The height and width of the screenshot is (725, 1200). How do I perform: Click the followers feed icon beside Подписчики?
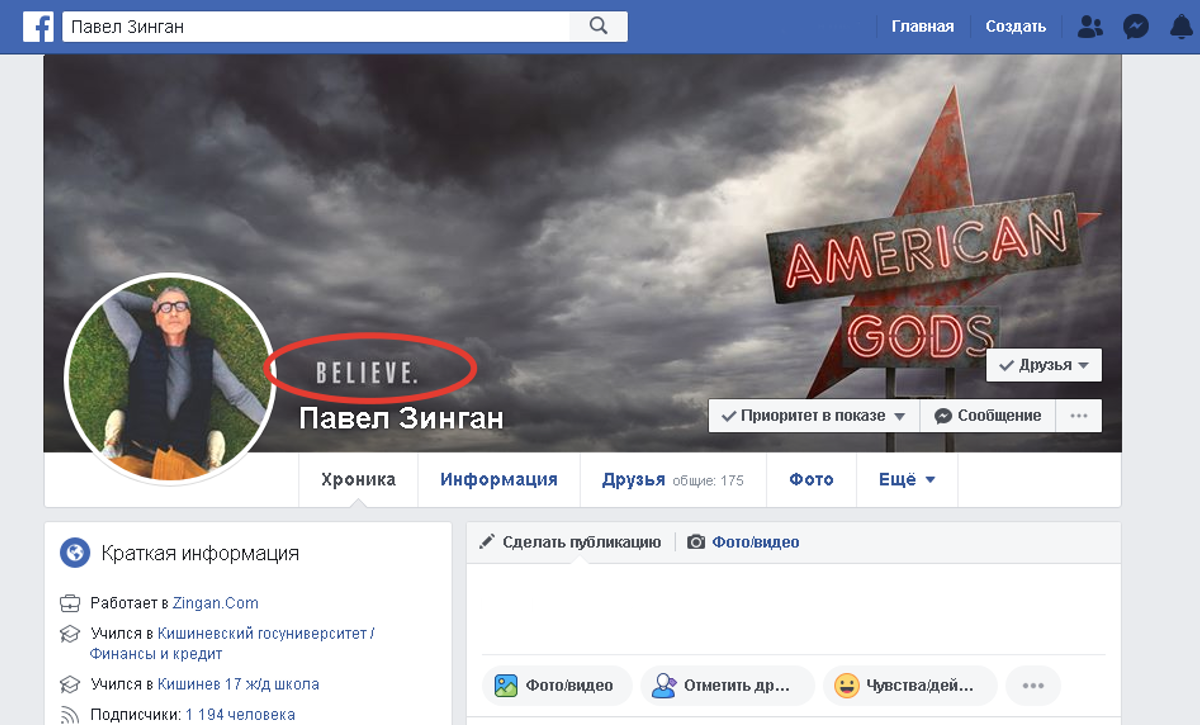coord(70,715)
